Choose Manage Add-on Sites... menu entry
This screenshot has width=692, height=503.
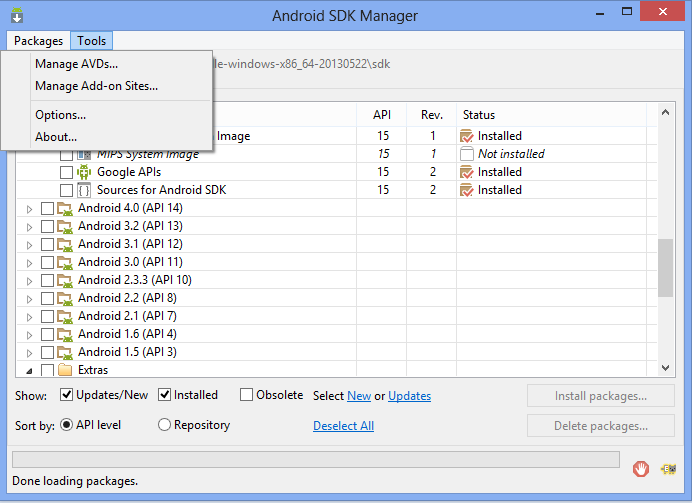[x=97, y=86]
